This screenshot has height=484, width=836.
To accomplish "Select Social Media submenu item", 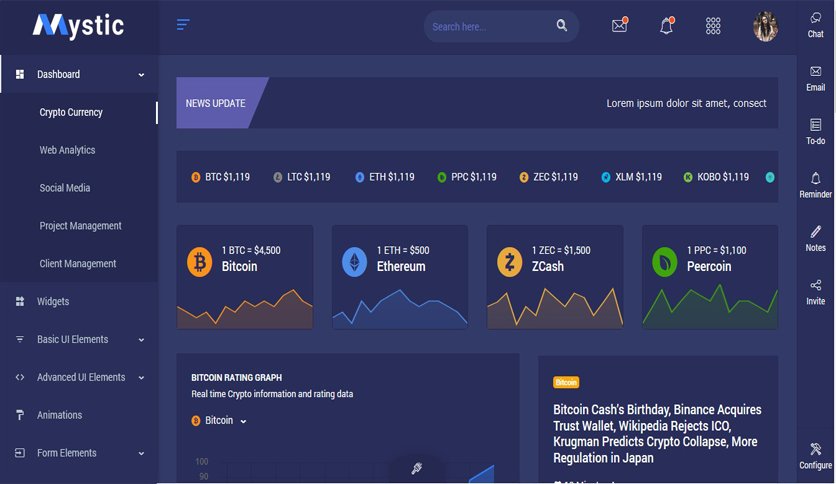I will coord(65,188).
